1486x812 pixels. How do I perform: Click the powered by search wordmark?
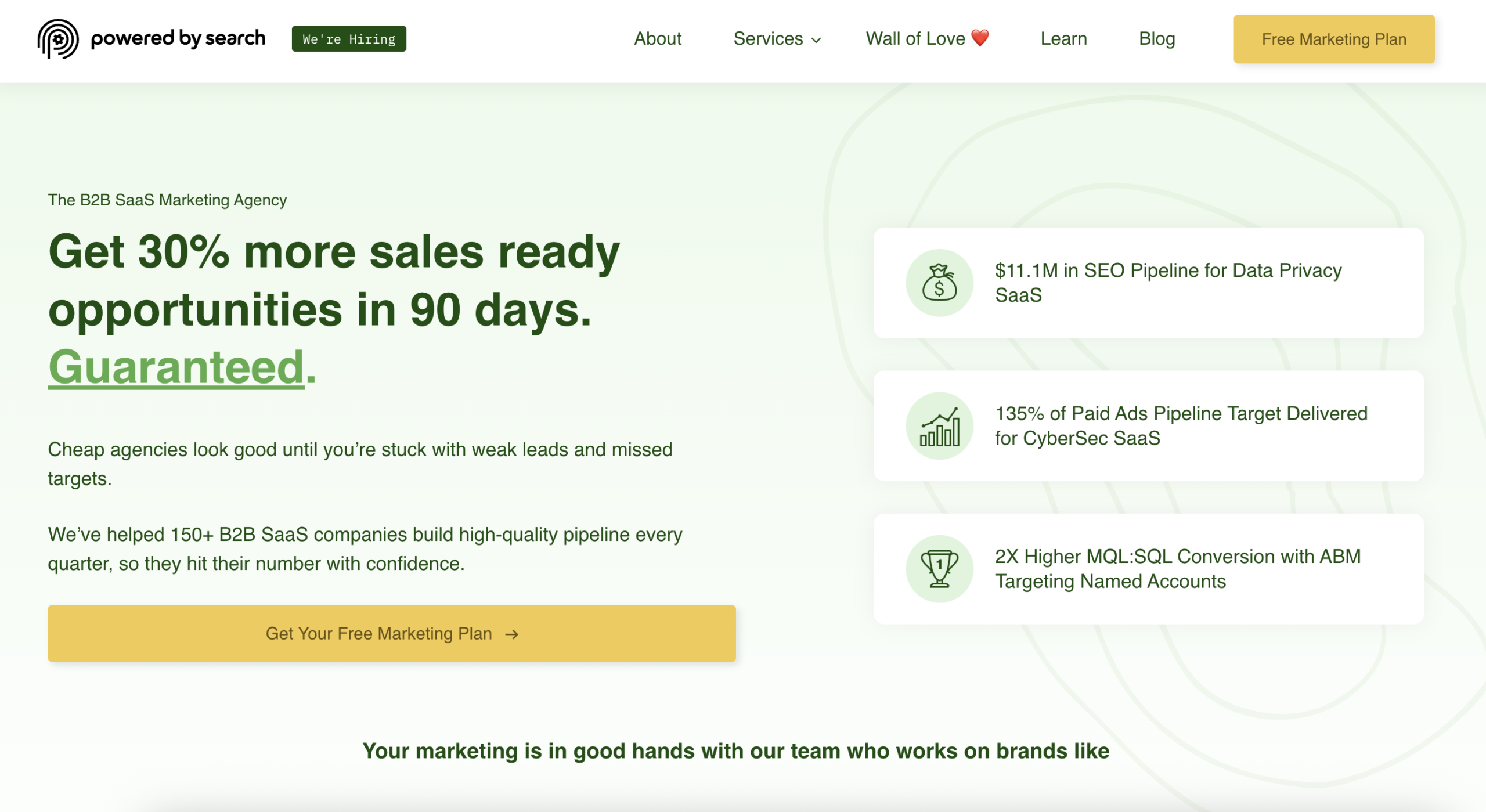178,39
